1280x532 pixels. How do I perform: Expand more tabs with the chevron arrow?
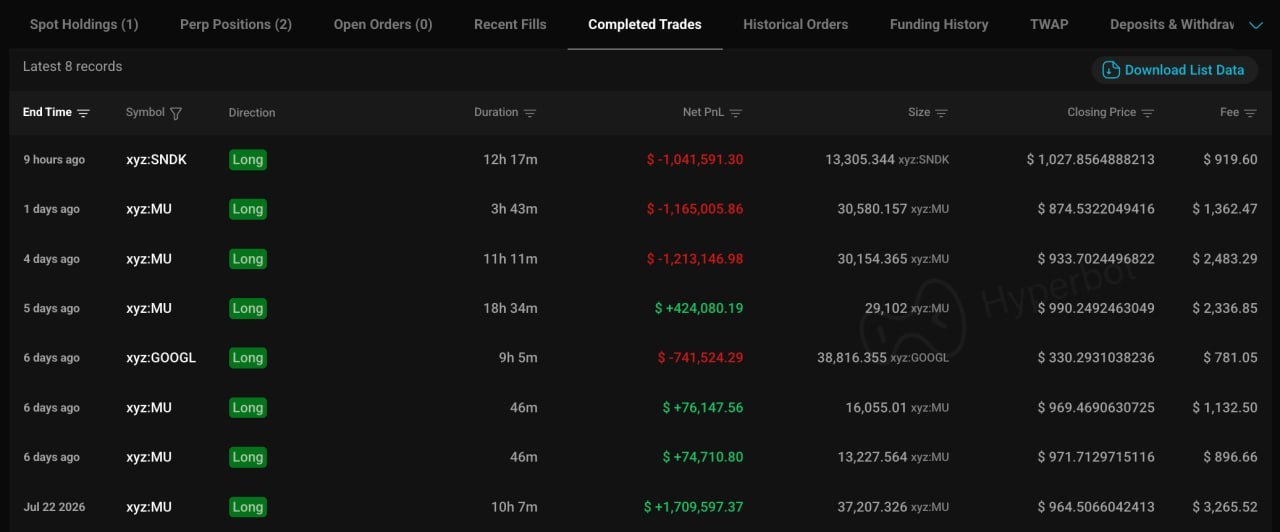pyautogui.click(x=1256, y=25)
